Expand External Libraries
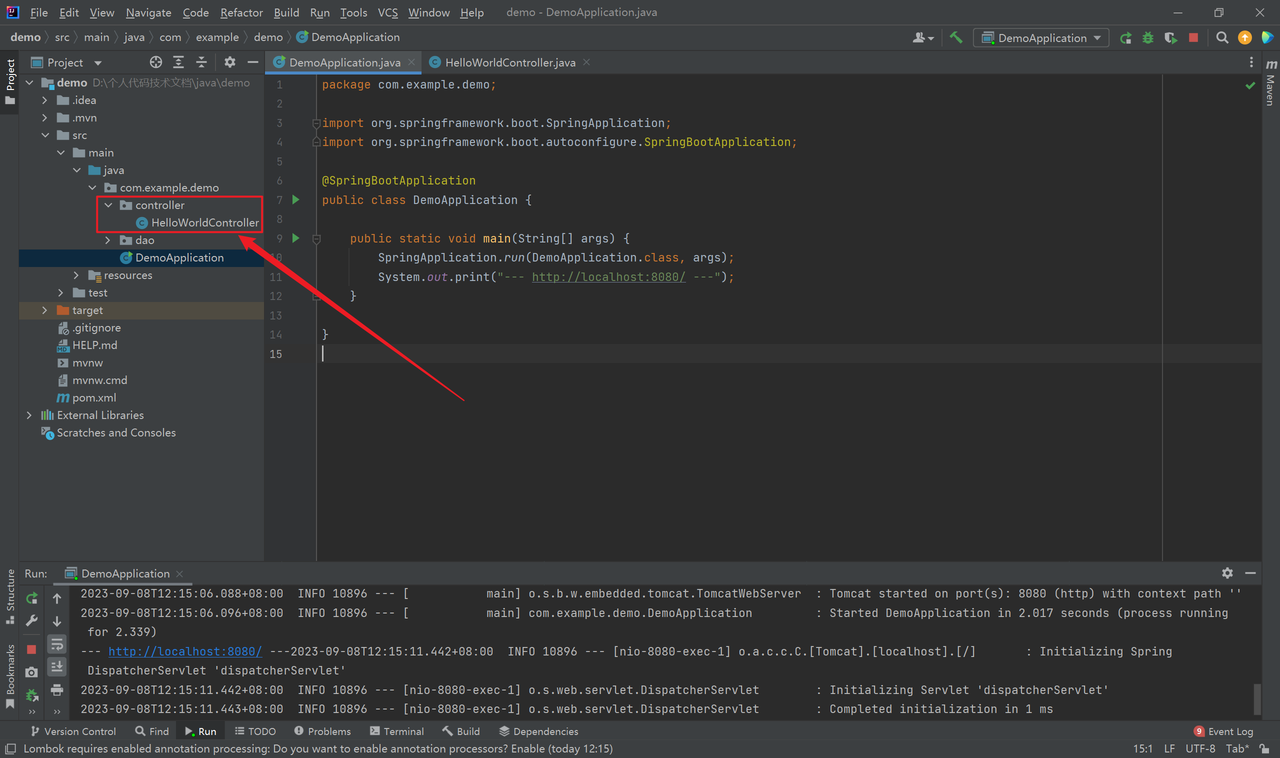Viewport: 1280px width, 758px height. tap(28, 415)
